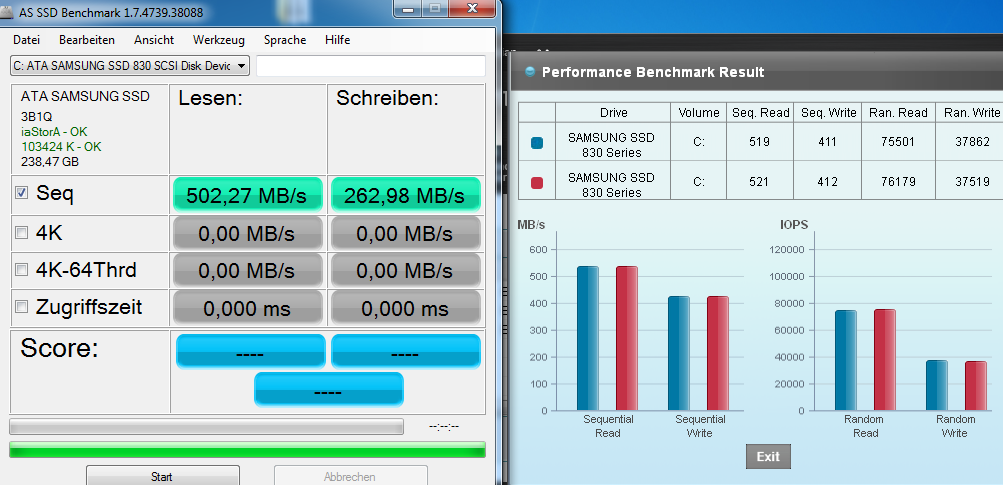Click the red Sequential Write bar in chart

point(718,353)
